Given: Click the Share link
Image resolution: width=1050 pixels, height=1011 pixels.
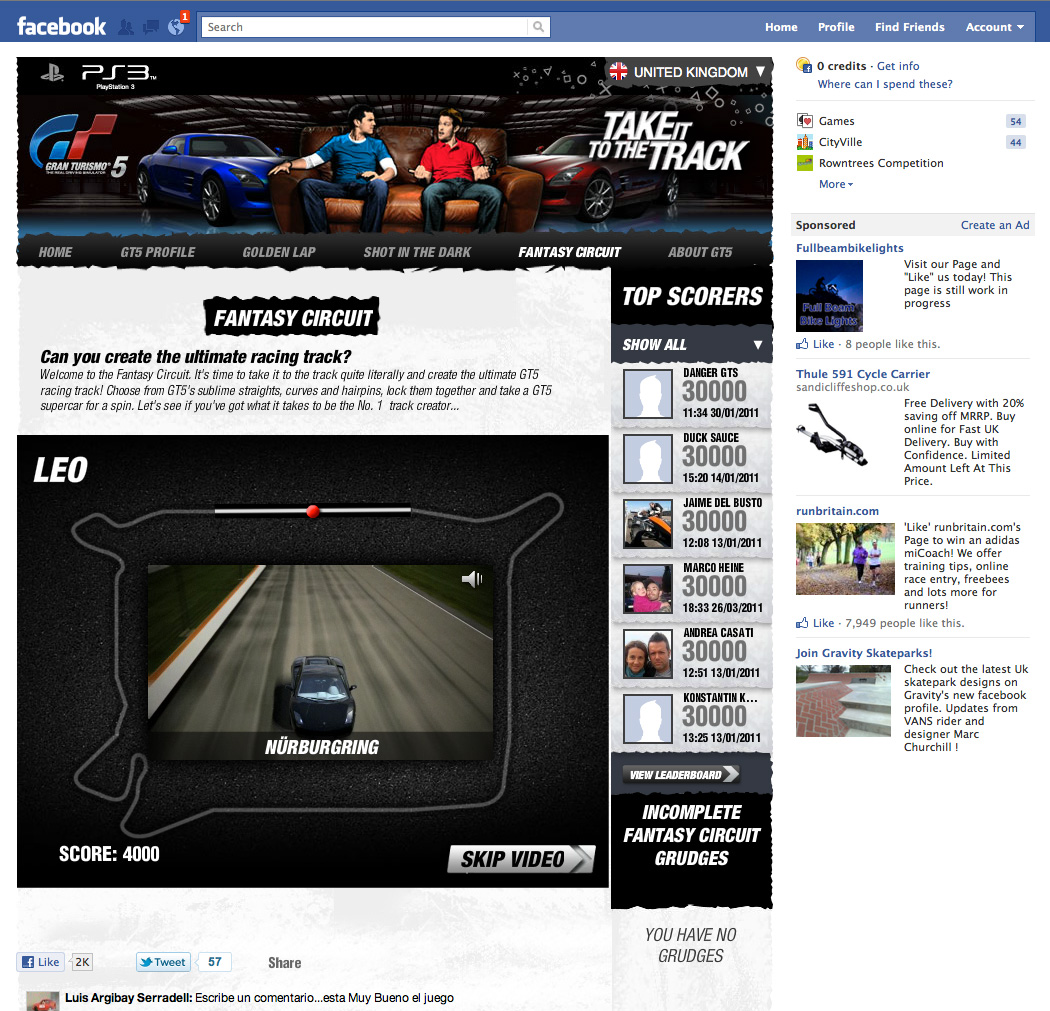Looking at the screenshot, I should [x=285, y=963].
